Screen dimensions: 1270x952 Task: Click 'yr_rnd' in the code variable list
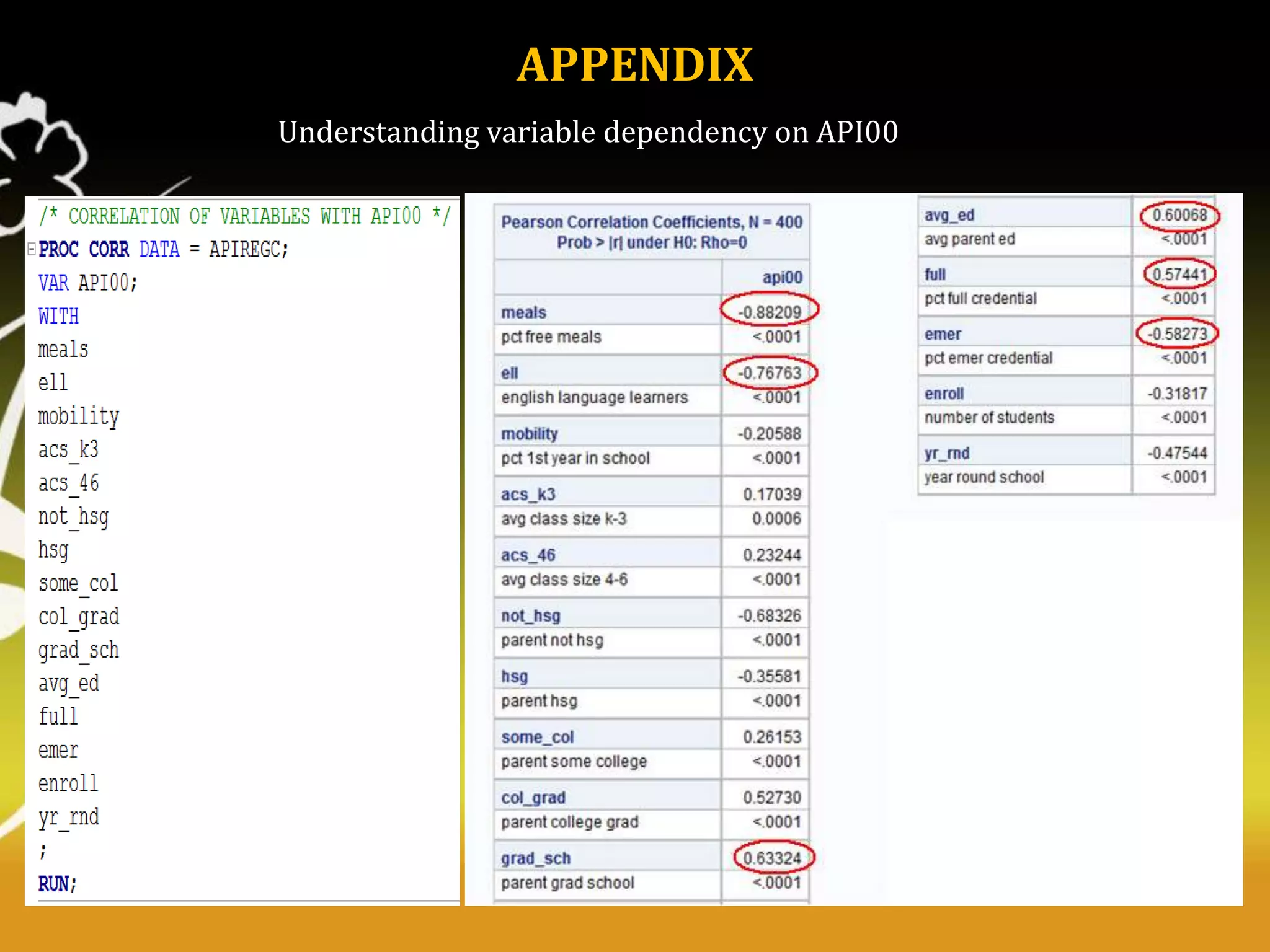(68, 818)
